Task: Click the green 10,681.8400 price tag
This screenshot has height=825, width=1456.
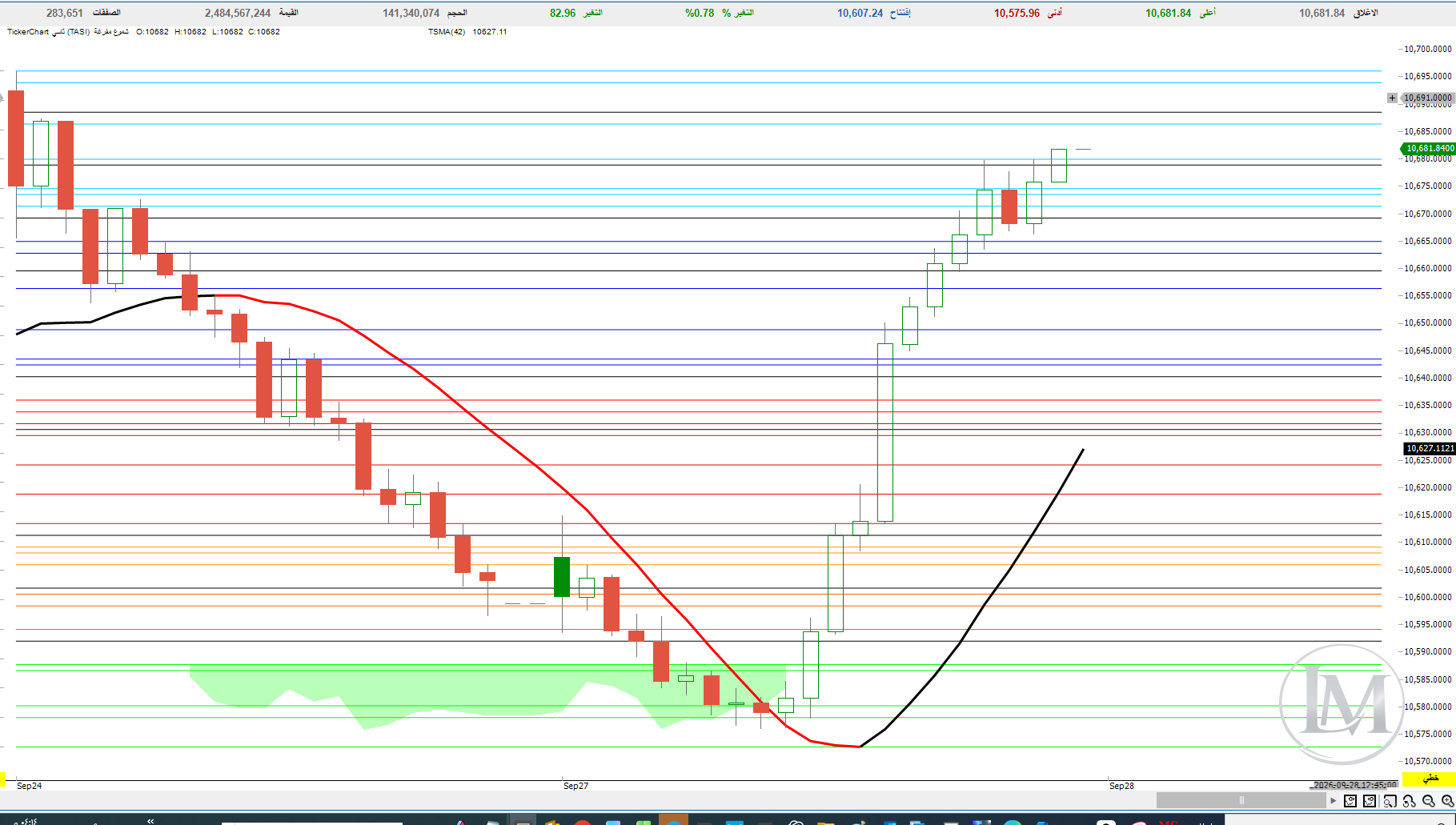Action: click(x=1428, y=148)
